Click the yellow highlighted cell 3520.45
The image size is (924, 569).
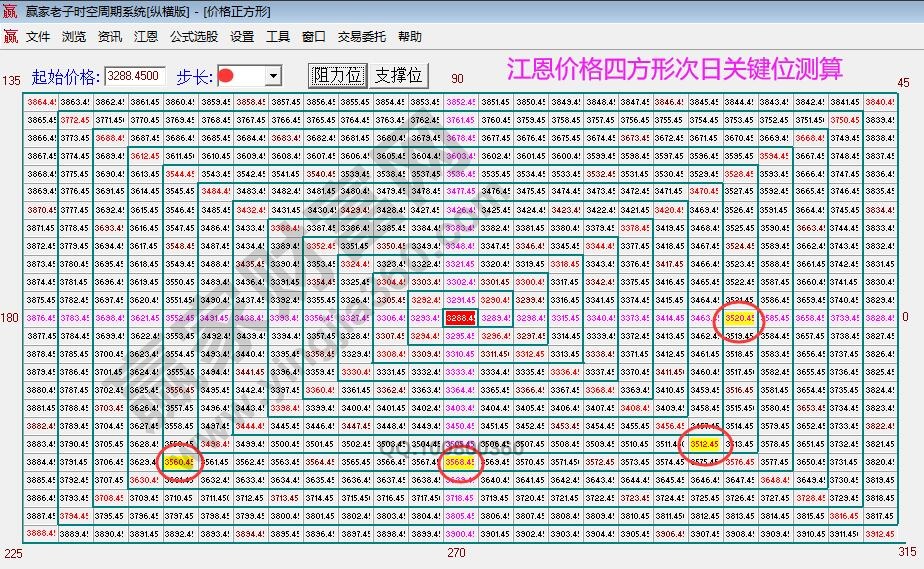coord(737,318)
